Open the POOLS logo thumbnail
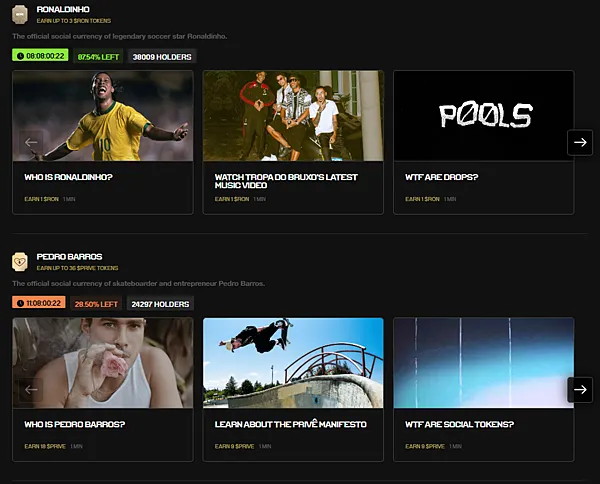Viewport: 600px width, 484px height. pos(484,116)
